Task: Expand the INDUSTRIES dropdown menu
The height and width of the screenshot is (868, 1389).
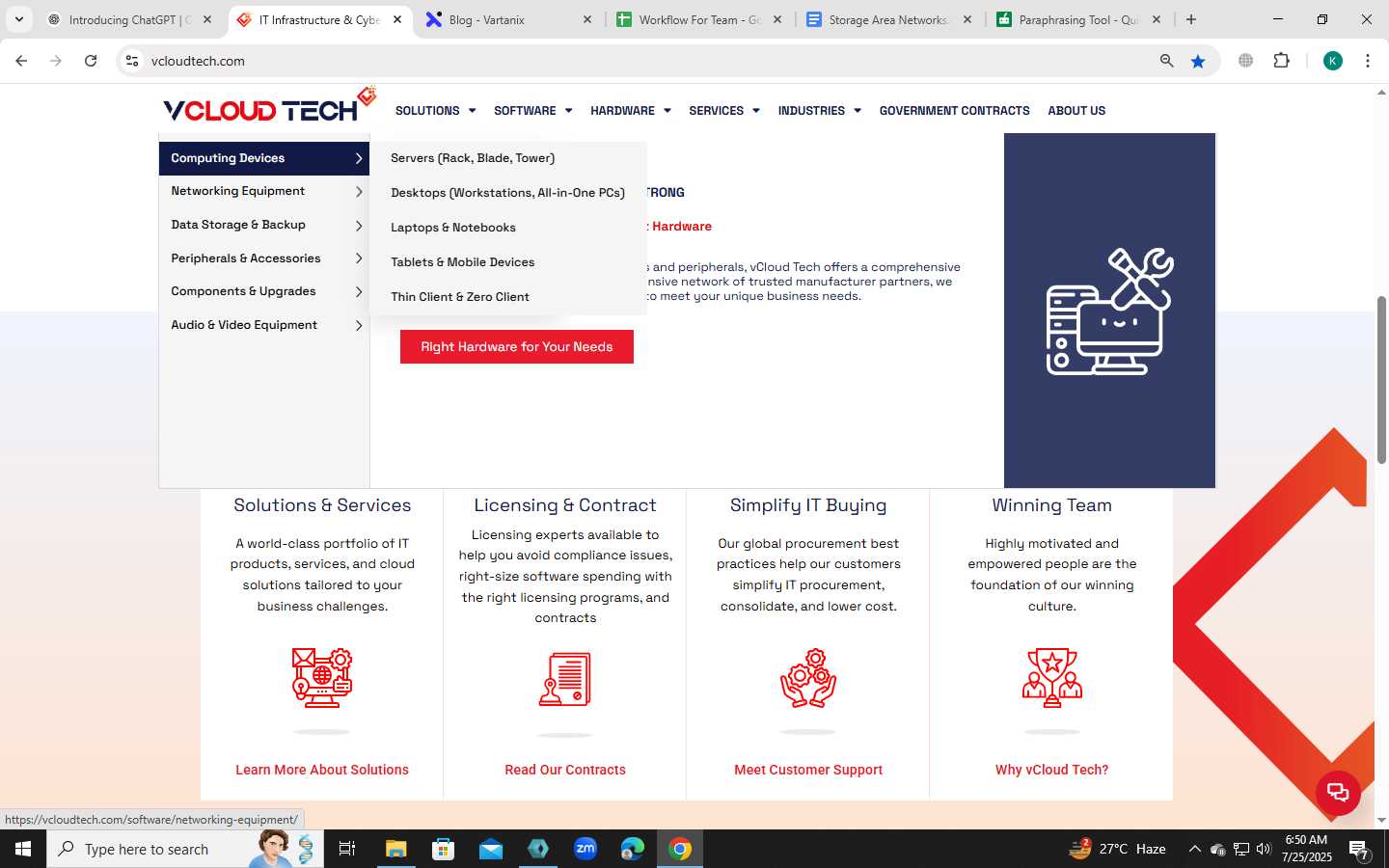Action: pyautogui.click(x=820, y=111)
